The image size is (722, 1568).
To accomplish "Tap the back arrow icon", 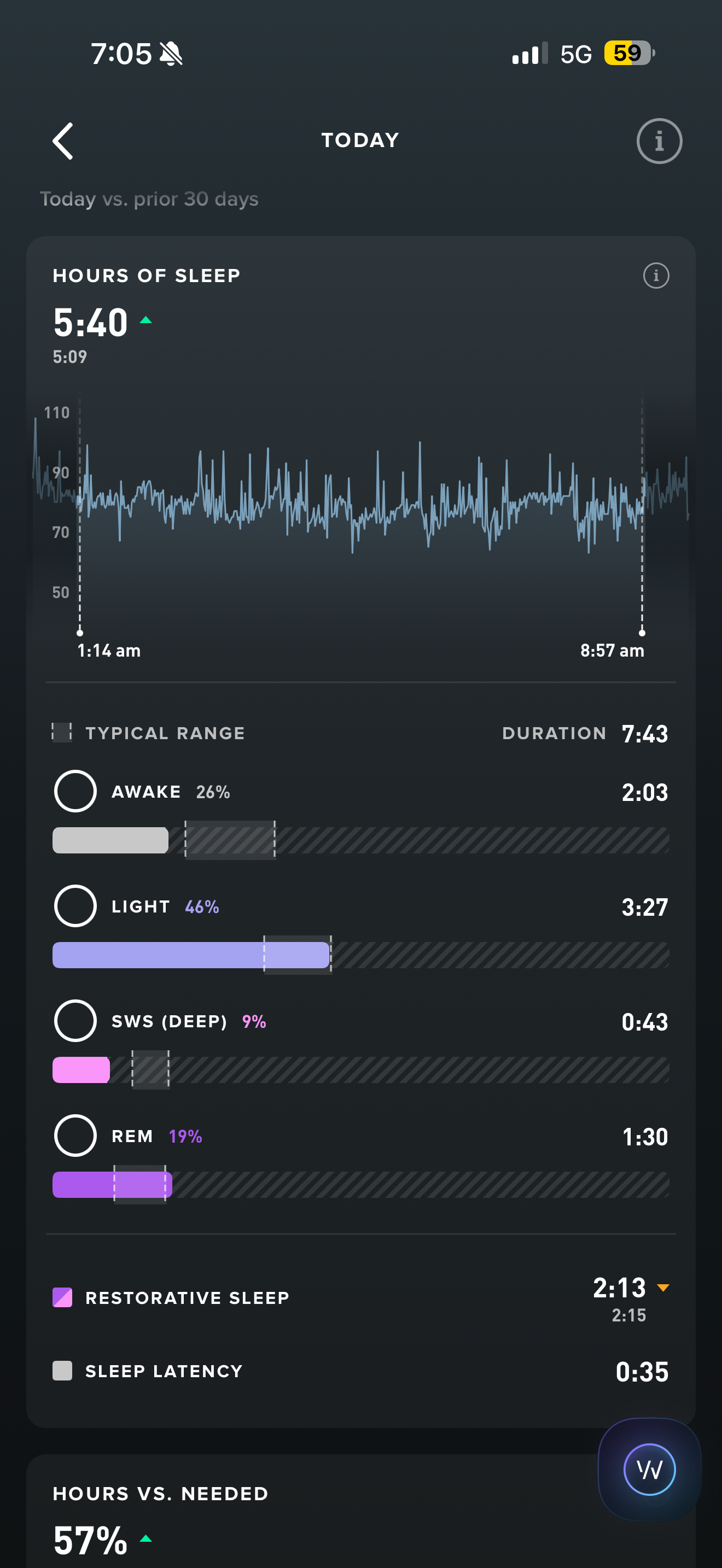I will [x=63, y=141].
